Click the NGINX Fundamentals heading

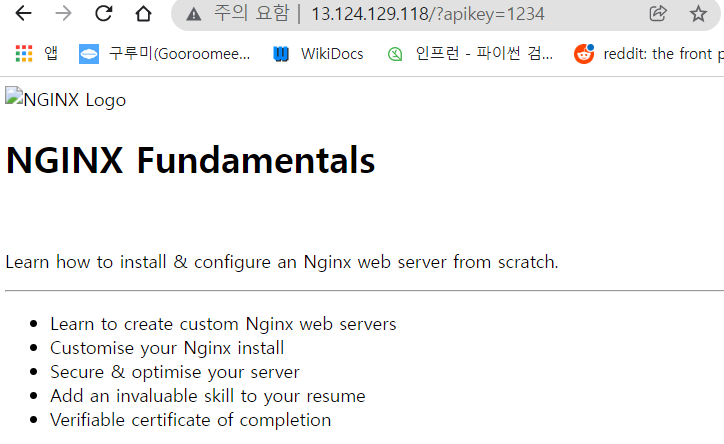[x=190, y=160]
